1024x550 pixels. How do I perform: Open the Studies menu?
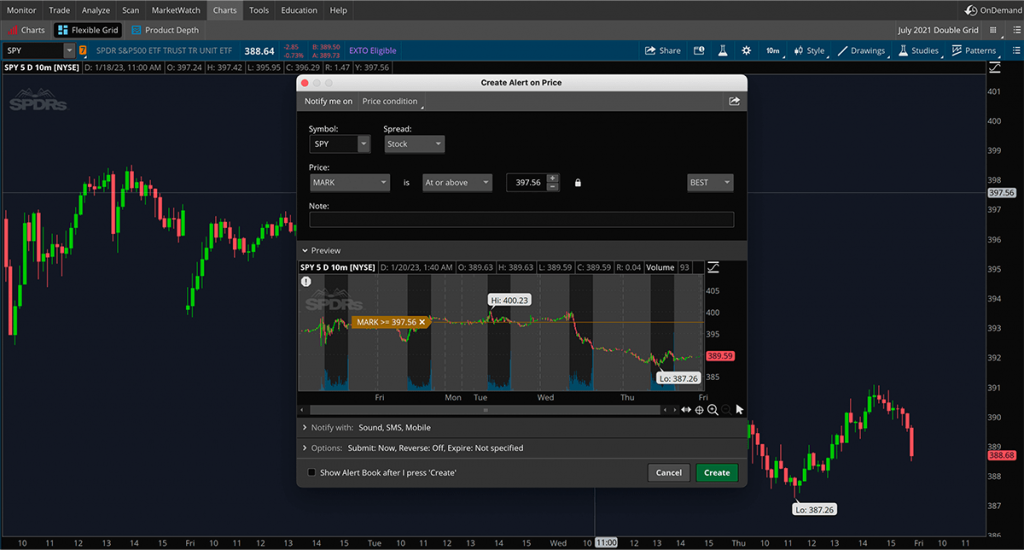click(x=919, y=50)
